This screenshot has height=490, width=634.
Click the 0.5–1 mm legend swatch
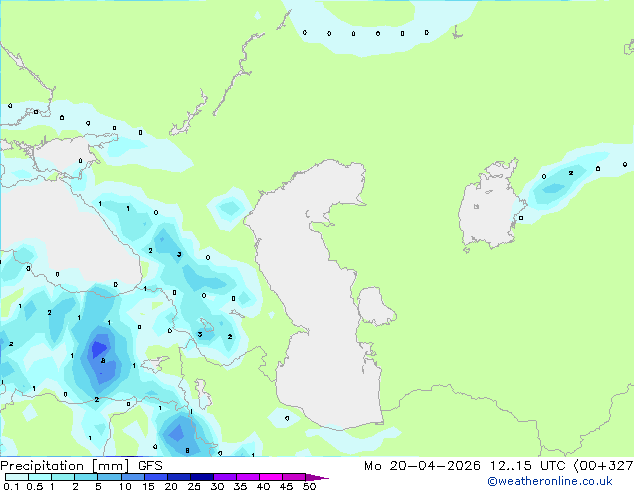(40, 477)
